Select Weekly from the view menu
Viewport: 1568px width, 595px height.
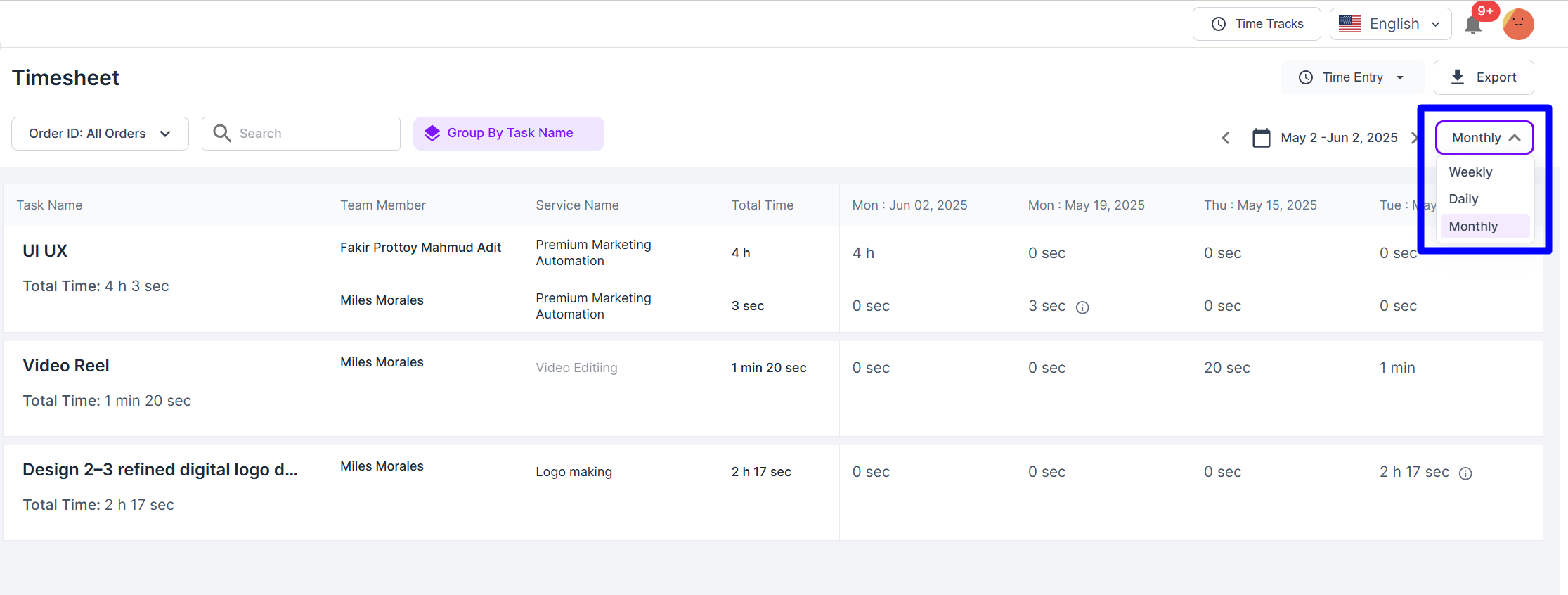pos(1470,172)
